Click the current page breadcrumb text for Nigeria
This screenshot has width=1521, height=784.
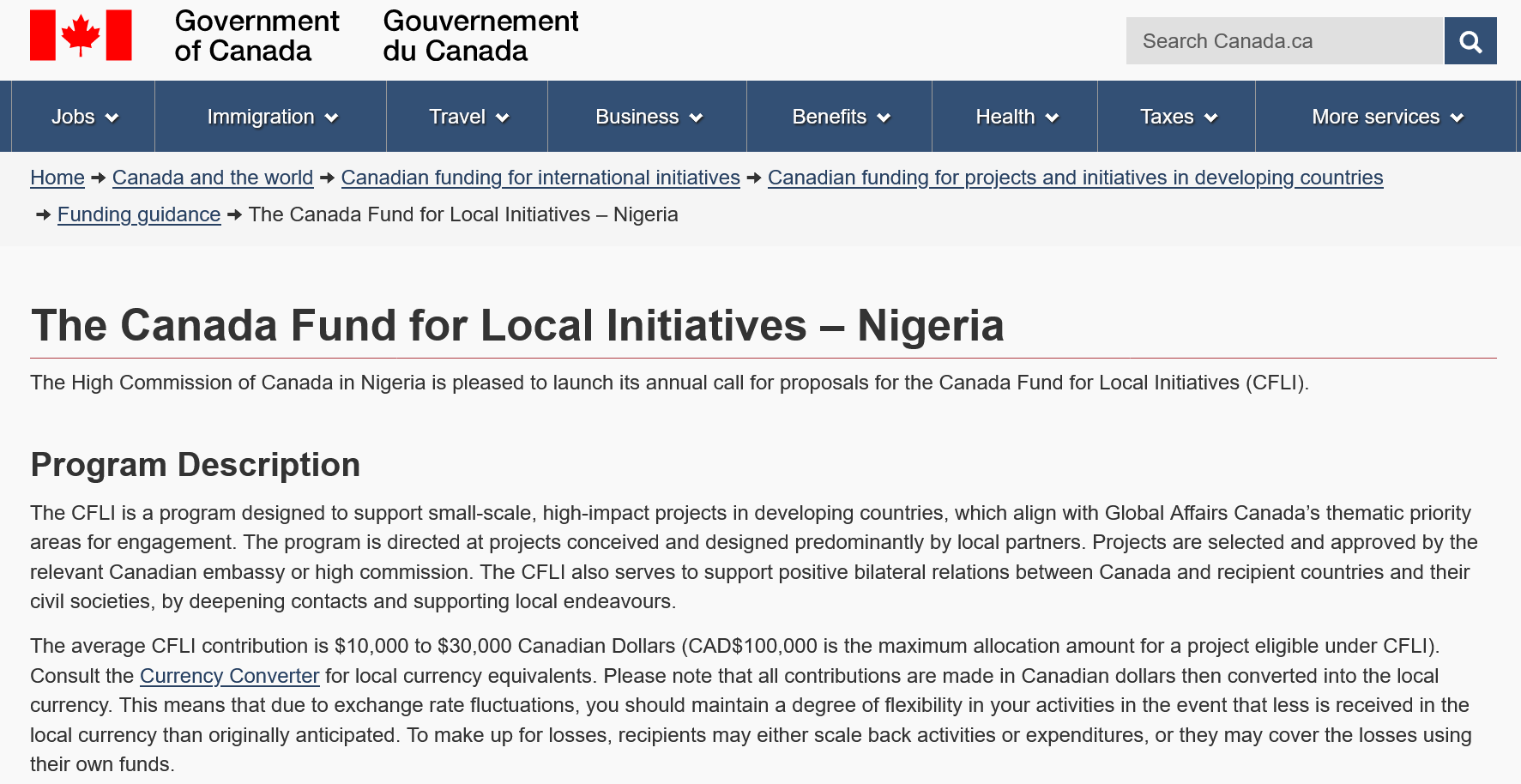463,214
